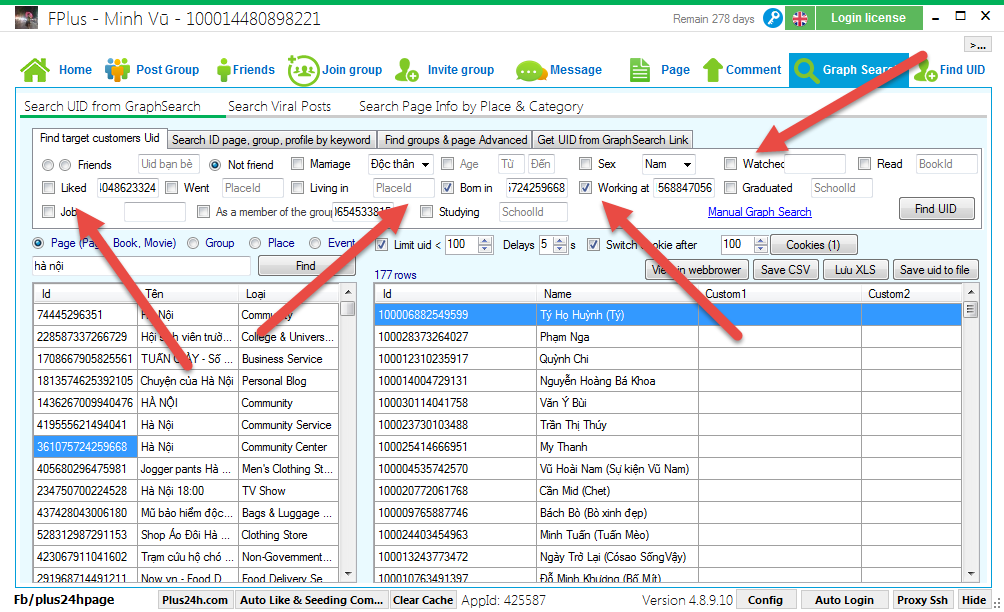This screenshot has height=612, width=1004.
Task: Open the Page document icon
Action: point(640,70)
